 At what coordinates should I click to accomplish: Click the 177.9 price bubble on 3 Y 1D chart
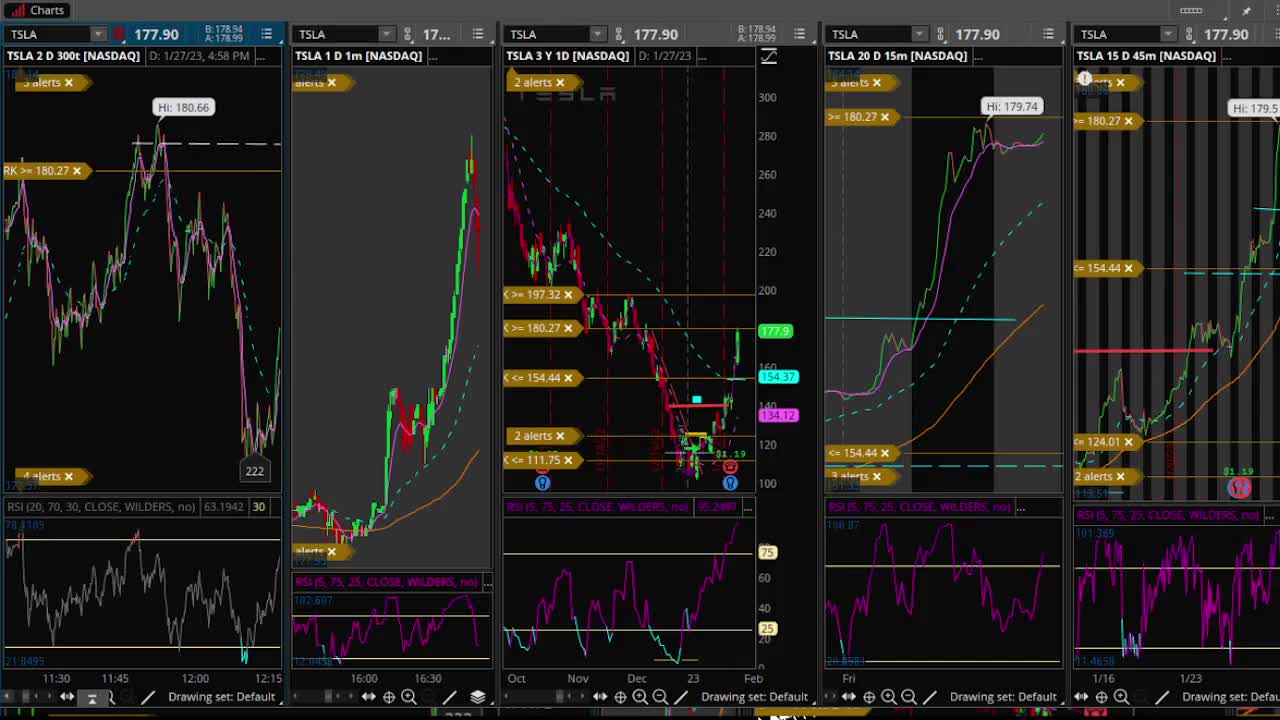(x=775, y=331)
